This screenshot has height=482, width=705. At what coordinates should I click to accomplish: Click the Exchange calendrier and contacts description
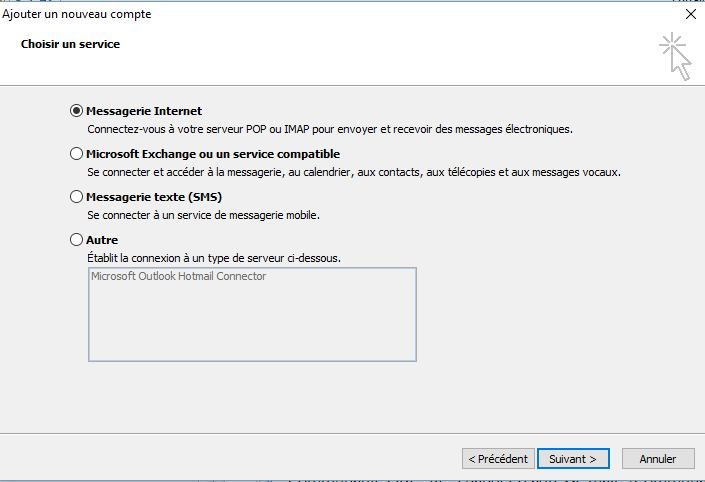click(x=354, y=172)
